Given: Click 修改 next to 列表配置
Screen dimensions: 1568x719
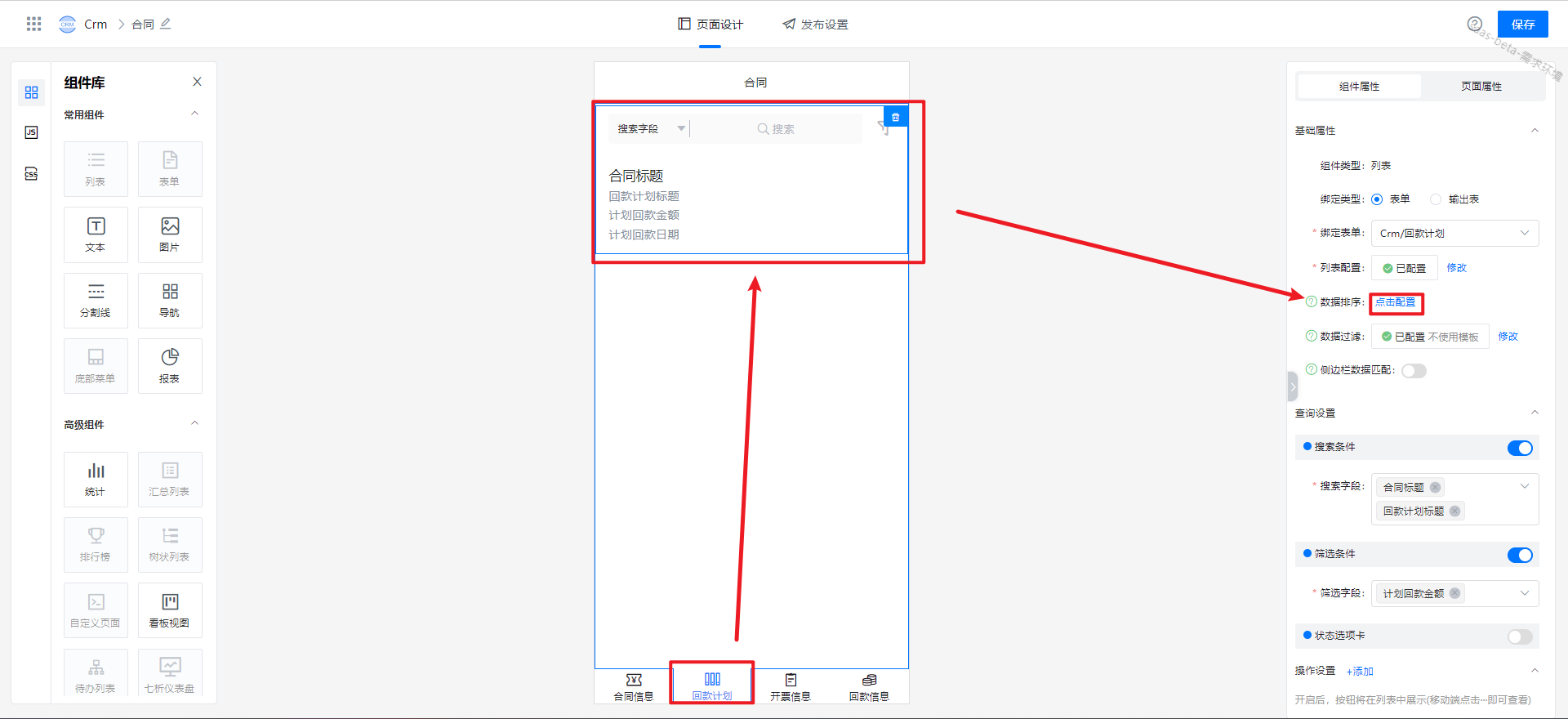Looking at the screenshot, I should (x=1456, y=268).
